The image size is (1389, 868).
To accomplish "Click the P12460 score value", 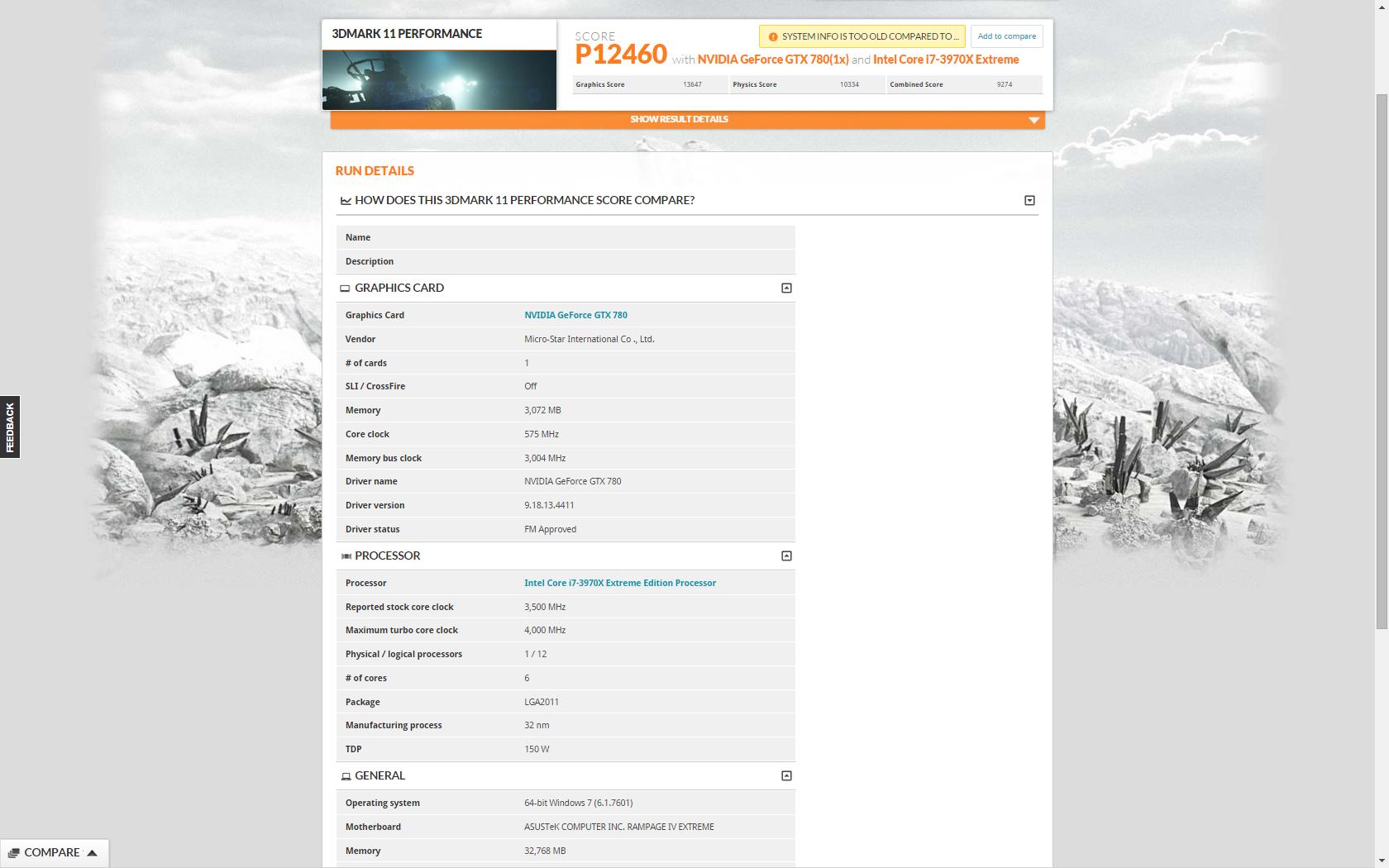I will [621, 55].
